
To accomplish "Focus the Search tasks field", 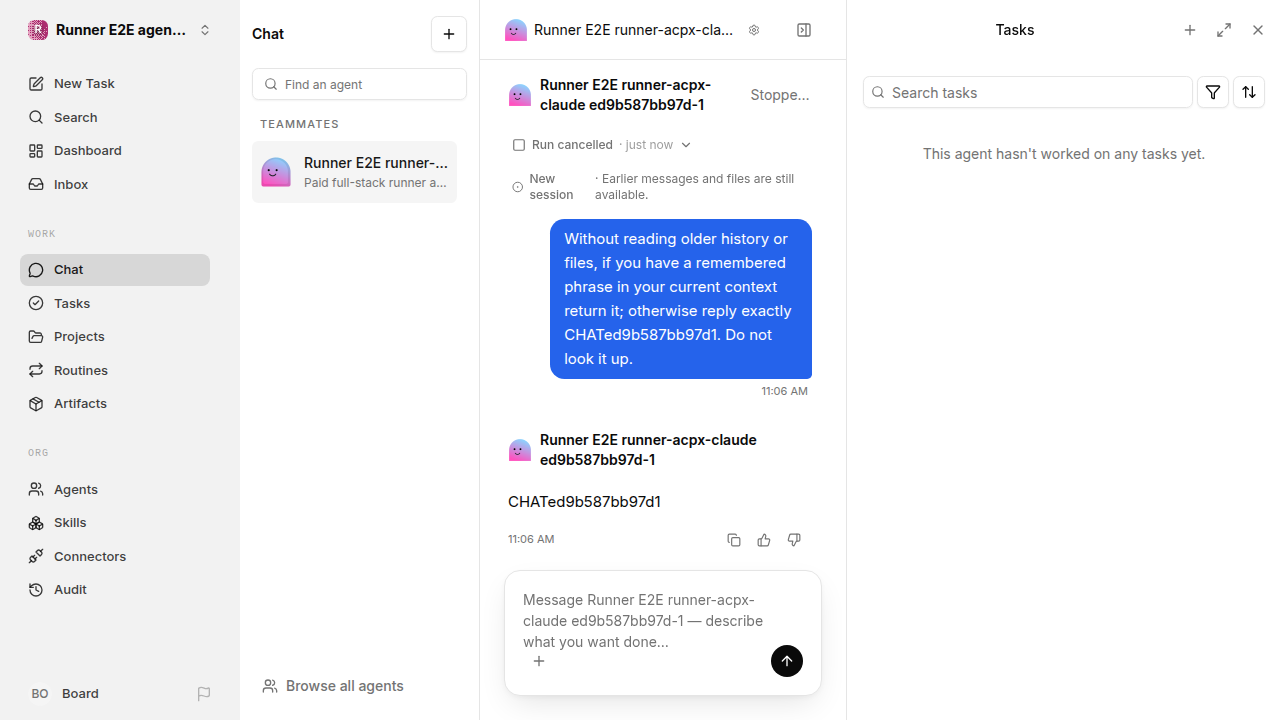I will [x=1028, y=92].
